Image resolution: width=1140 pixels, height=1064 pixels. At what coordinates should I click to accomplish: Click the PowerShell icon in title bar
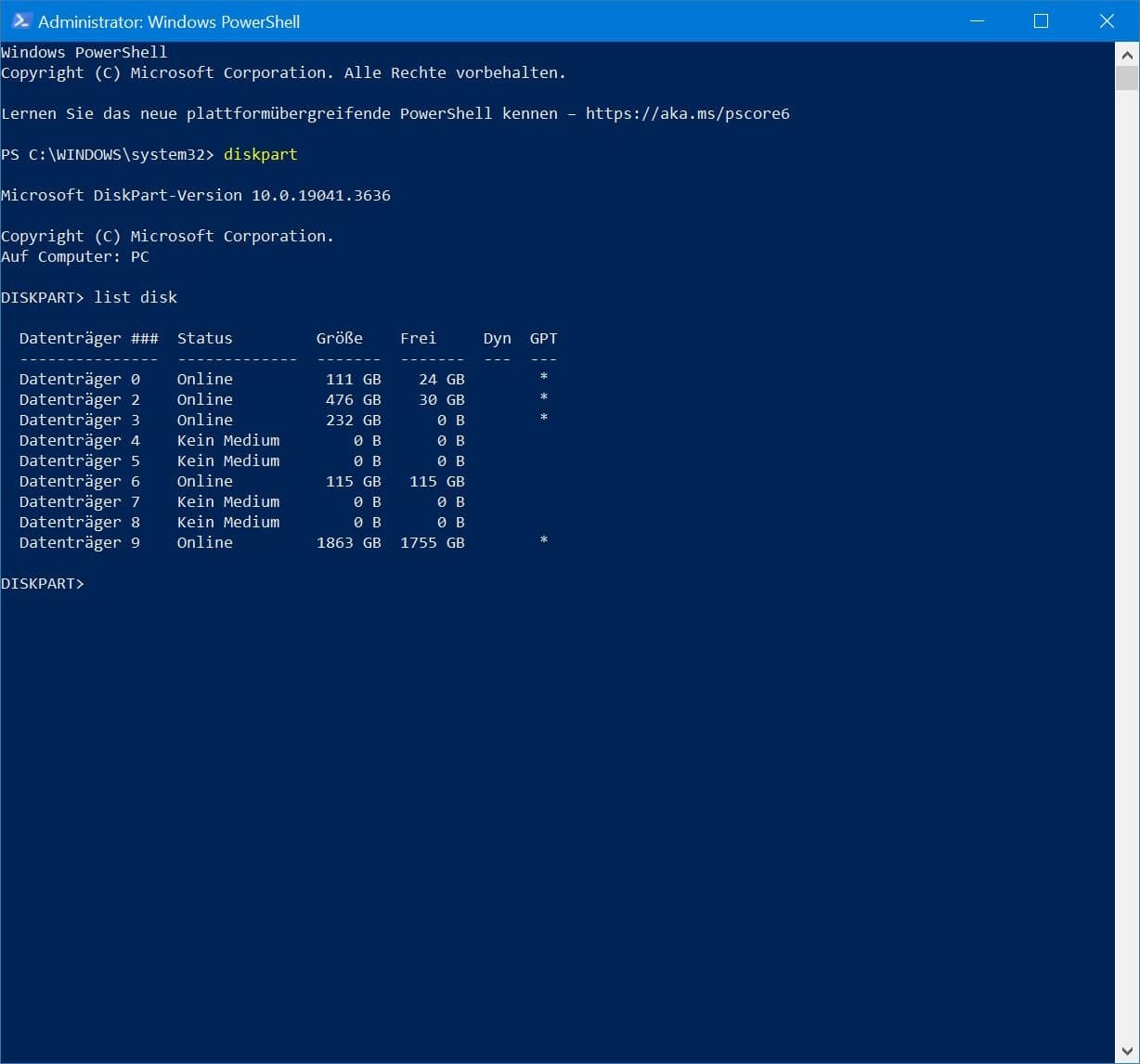point(20,20)
